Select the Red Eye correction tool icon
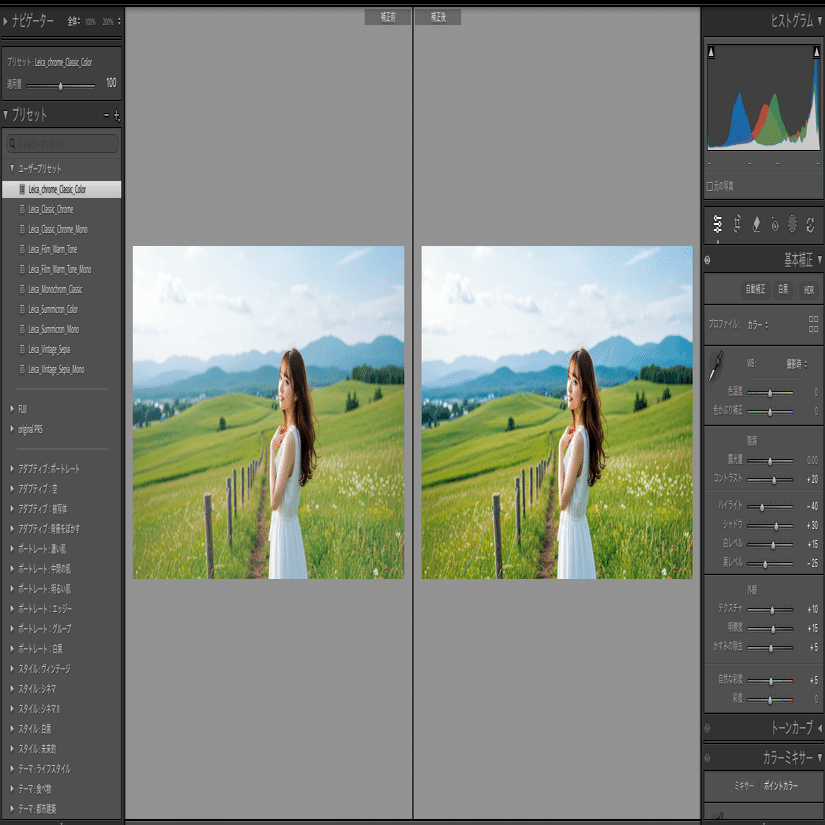This screenshot has width=825, height=825. pyautogui.click(x=774, y=224)
